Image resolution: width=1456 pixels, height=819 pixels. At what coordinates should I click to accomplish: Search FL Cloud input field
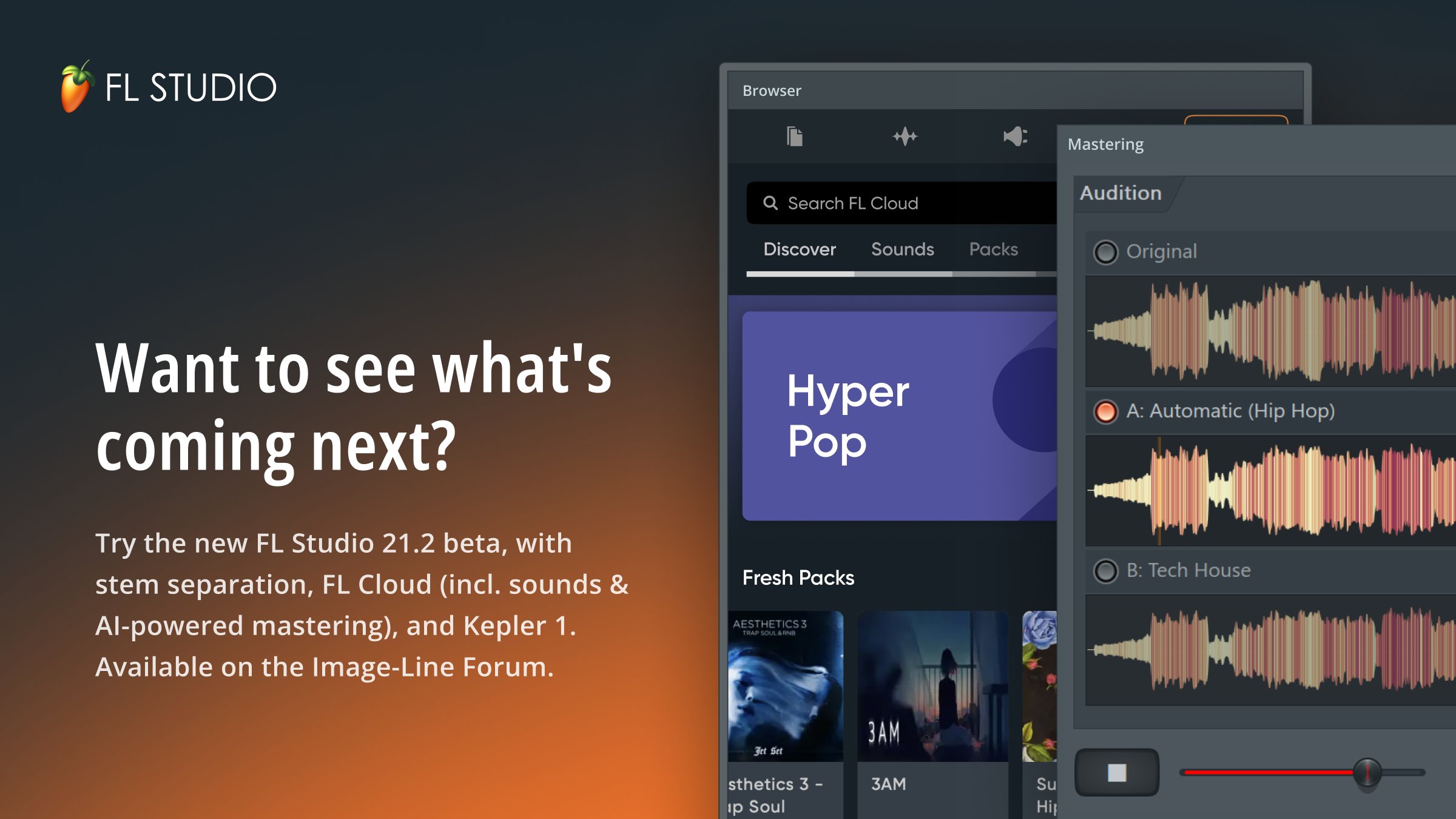click(x=902, y=203)
